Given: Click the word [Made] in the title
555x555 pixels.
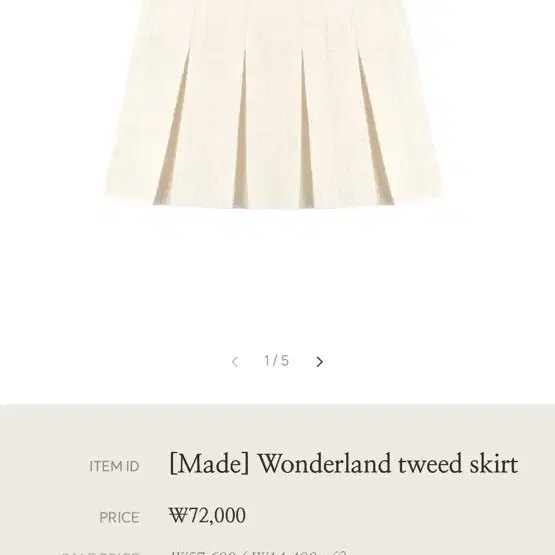Looking at the screenshot, I should [209, 463].
